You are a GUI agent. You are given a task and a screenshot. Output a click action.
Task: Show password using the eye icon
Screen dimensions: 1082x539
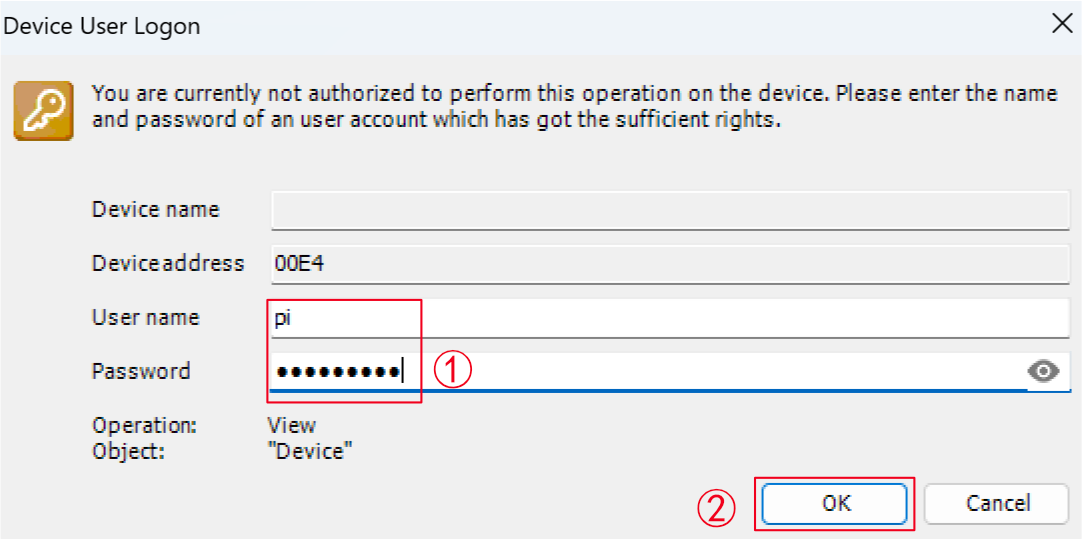pos(1043,372)
